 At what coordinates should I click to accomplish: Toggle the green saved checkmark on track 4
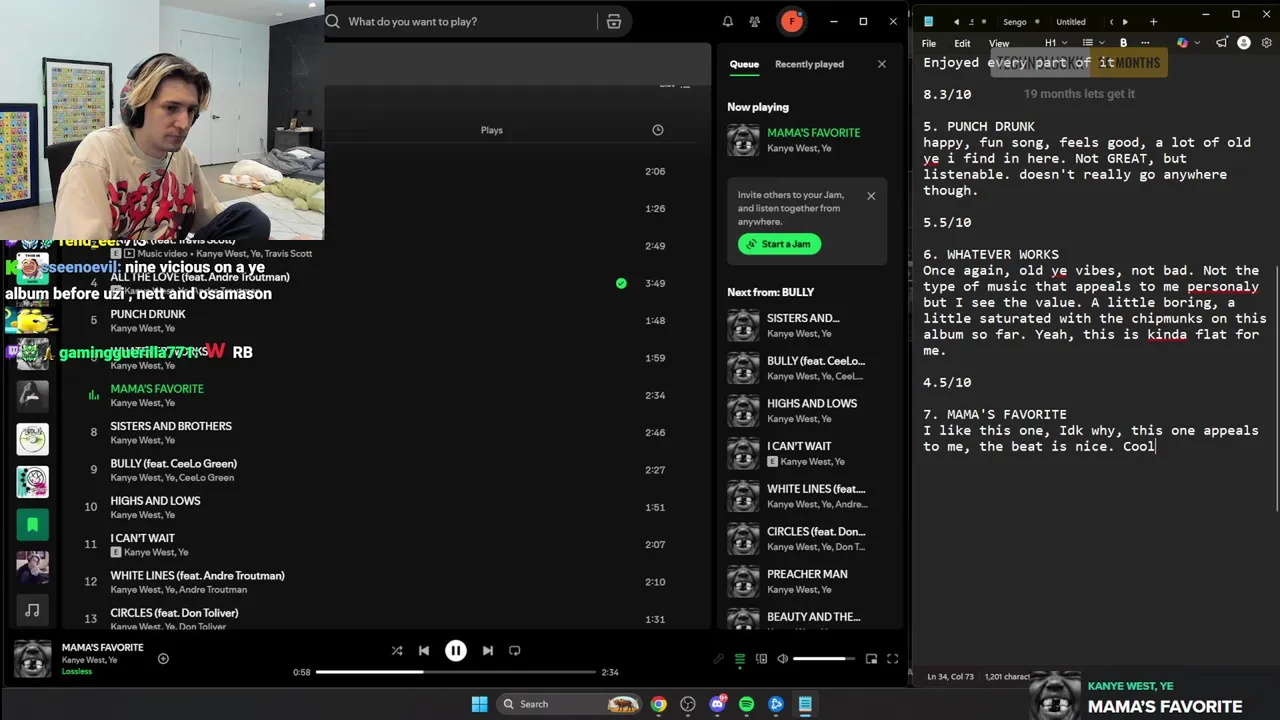621,283
